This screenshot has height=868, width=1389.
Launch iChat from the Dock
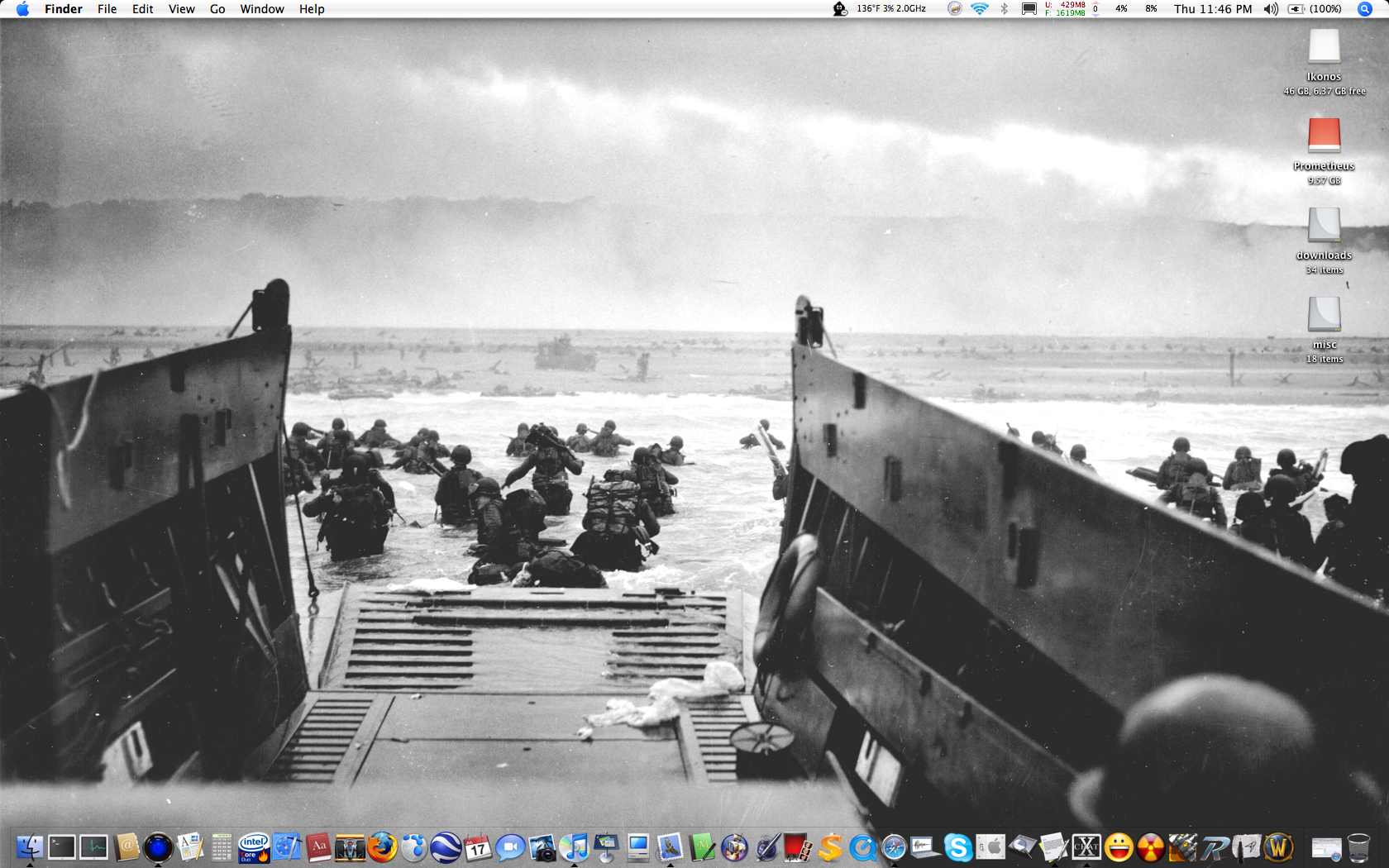510,847
